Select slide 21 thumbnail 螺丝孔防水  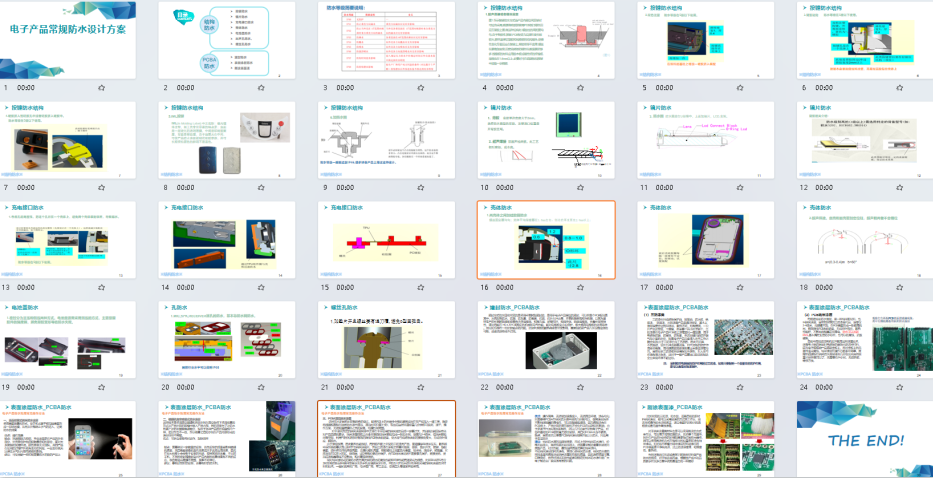pyautogui.click(x=386, y=340)
